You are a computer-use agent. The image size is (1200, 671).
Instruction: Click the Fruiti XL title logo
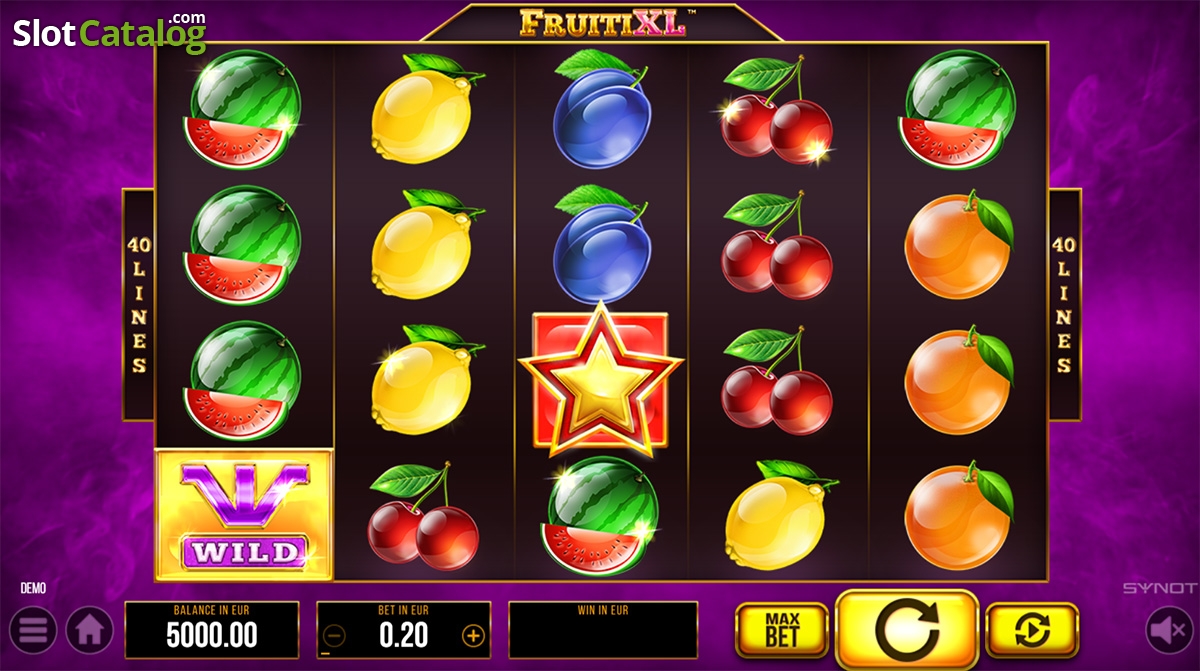click(602, 23)
